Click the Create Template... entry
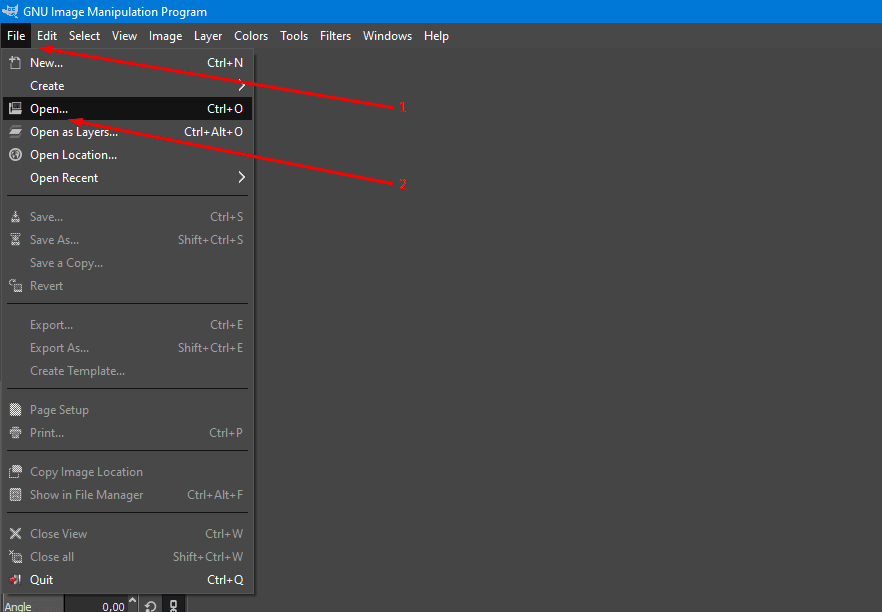 (127, 371)
